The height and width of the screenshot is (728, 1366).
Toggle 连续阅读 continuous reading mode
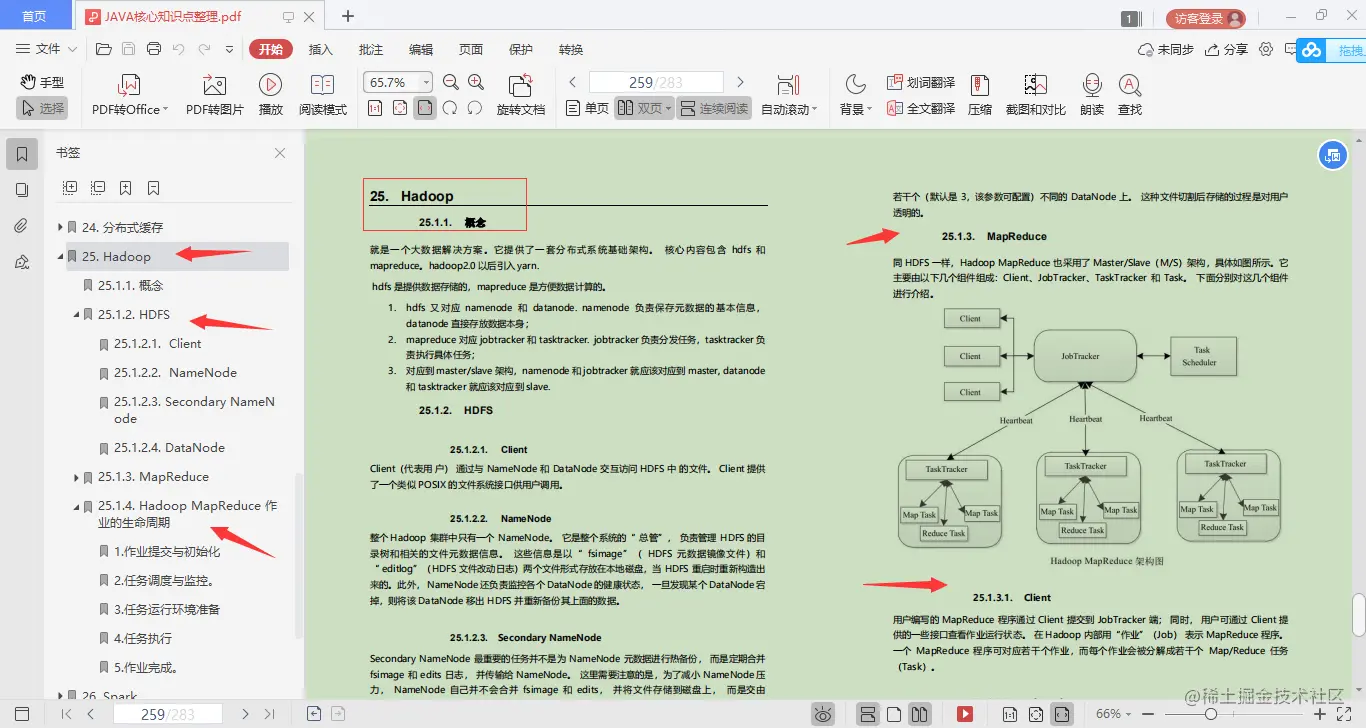(x=714, y=108)
